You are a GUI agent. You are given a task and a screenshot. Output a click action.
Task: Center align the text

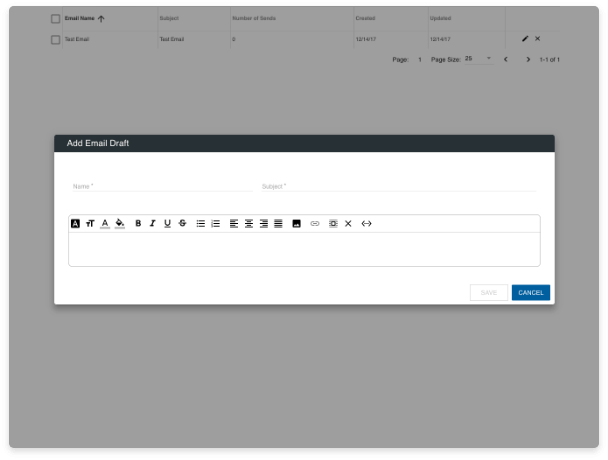coord(249,224)
